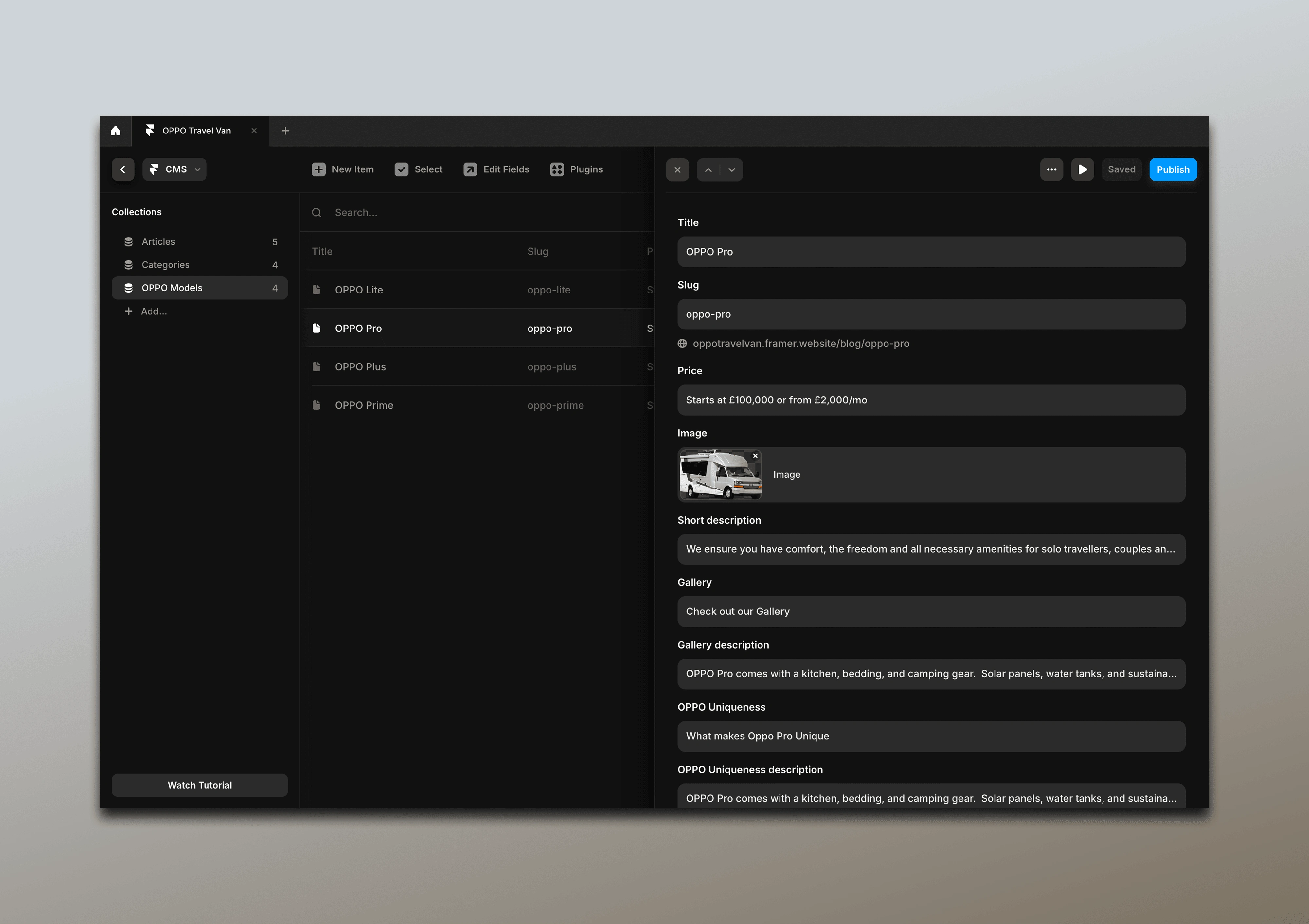Open the more options ellipsis menu
The height and width of the screenshot is (924, 1309).
(1051, 169)
